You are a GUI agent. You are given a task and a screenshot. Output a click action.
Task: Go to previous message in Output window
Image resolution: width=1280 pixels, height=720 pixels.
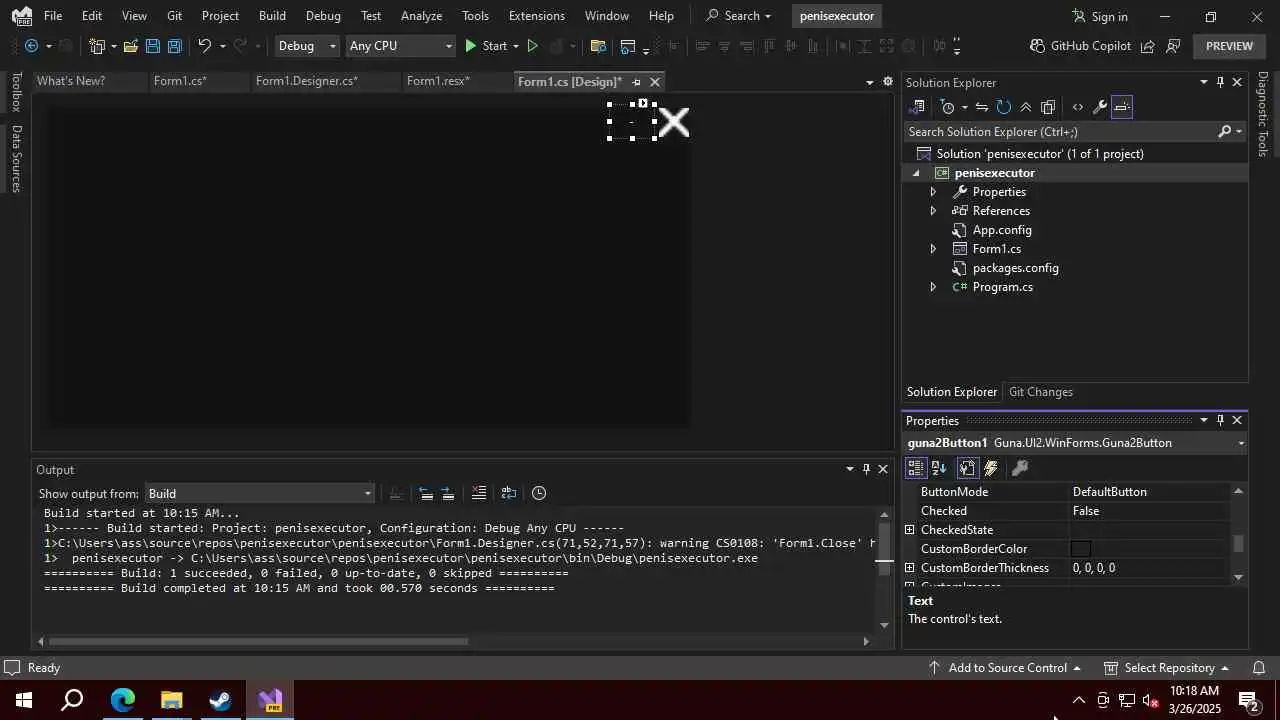coord(426,493)
